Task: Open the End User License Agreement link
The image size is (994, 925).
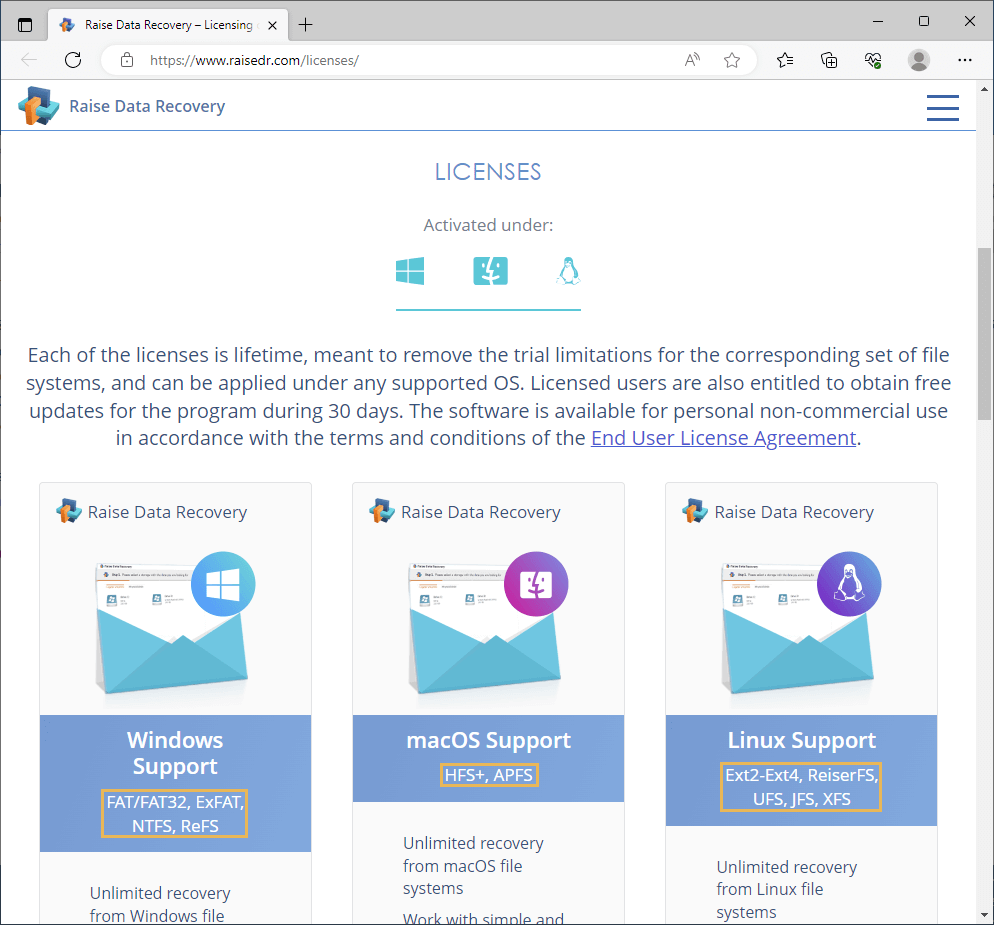Action: tap(722, 437)
